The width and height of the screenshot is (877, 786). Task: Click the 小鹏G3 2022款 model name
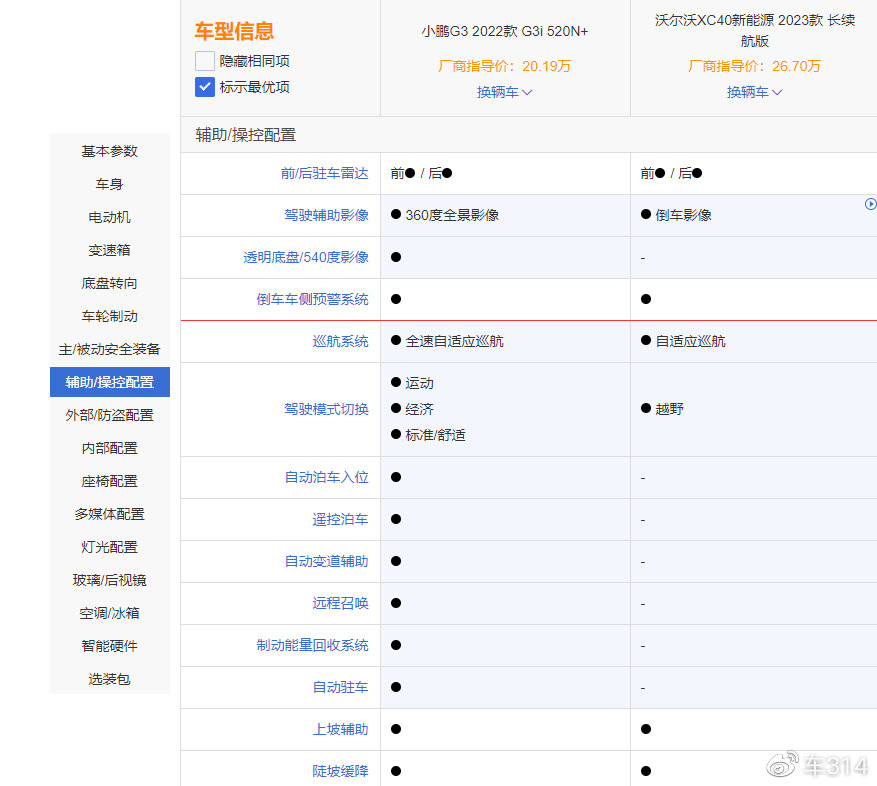point(504,33)
